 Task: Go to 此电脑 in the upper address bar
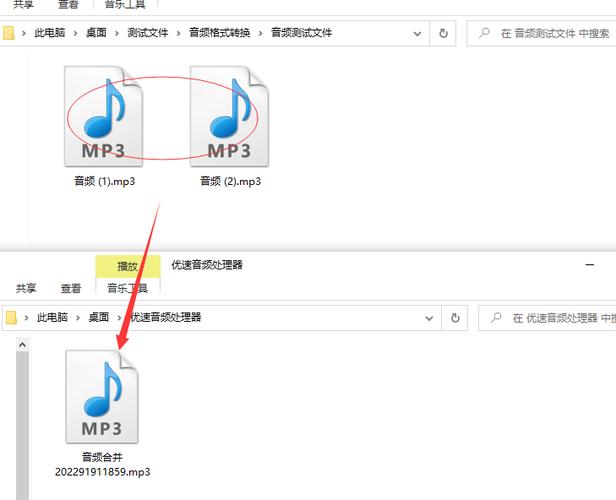coord(50,33)
